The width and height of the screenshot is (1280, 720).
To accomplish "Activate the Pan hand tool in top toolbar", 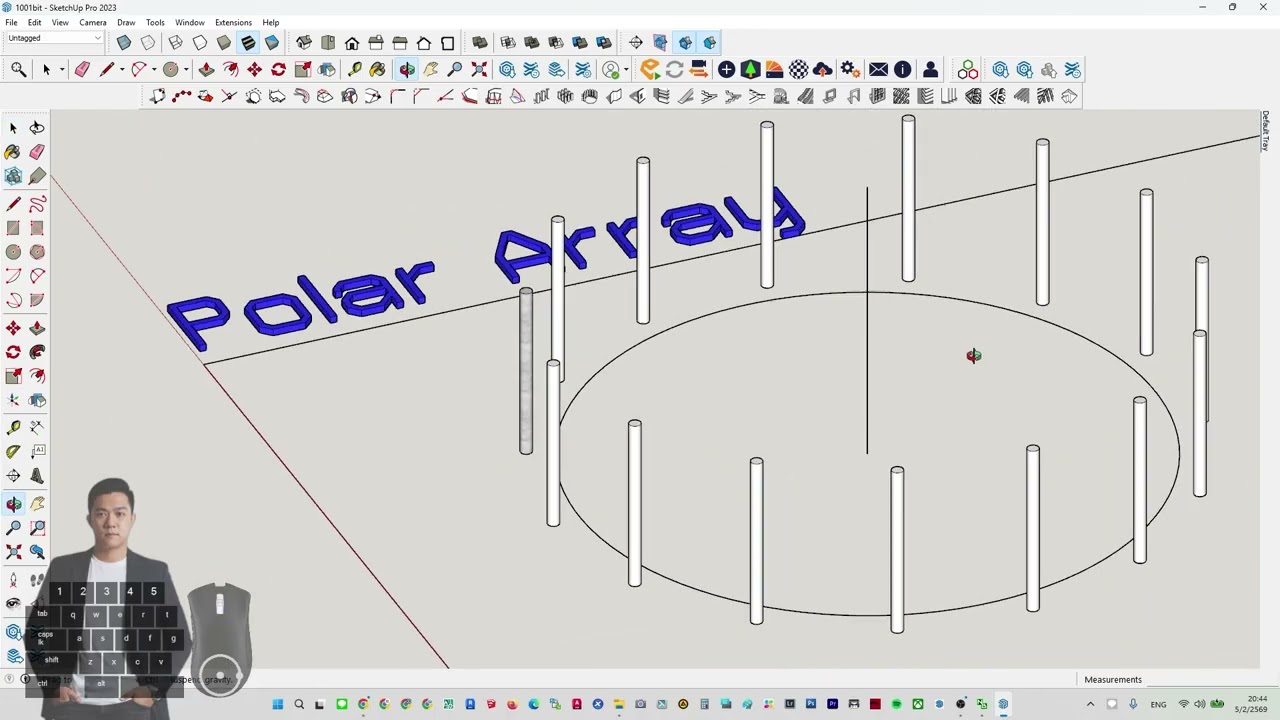I will pos(431,69).
